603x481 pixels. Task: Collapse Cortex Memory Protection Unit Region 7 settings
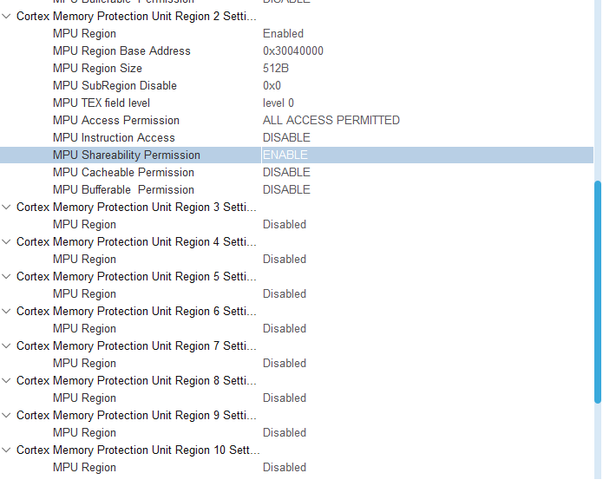(7, 346)
